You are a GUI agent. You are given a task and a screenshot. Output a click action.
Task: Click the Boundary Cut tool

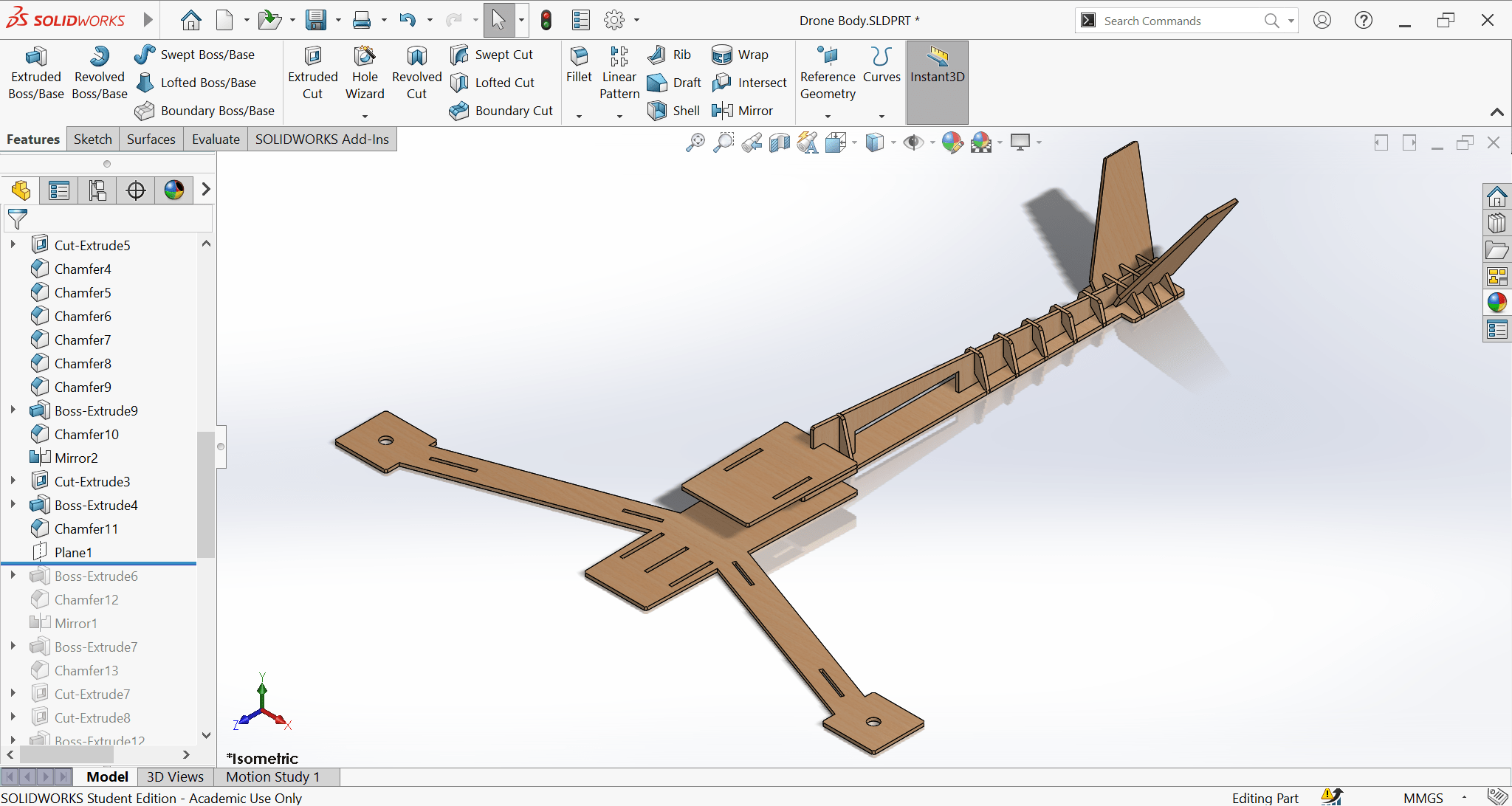[501, 111]
